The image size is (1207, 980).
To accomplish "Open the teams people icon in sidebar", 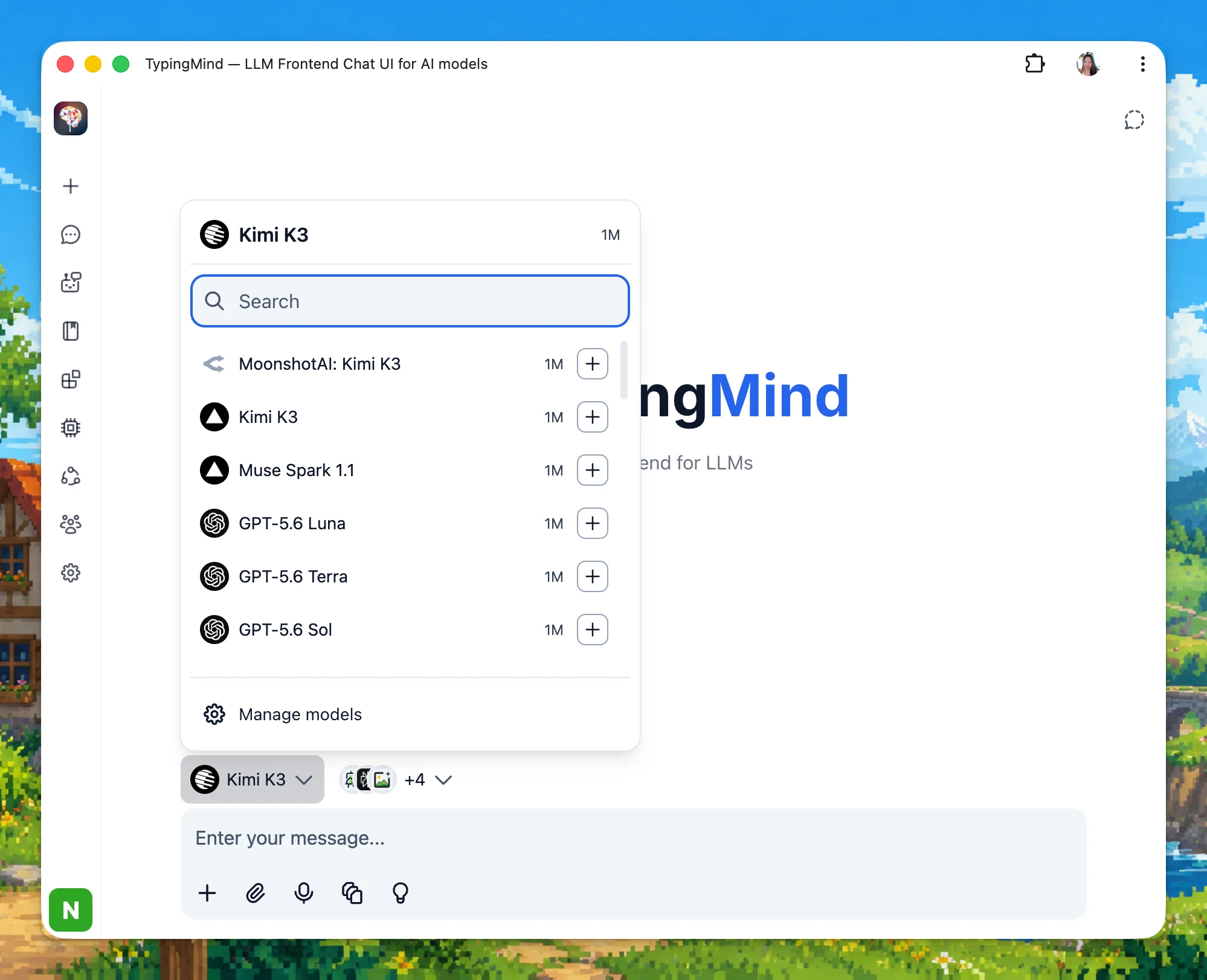I will tap(71, 524).
